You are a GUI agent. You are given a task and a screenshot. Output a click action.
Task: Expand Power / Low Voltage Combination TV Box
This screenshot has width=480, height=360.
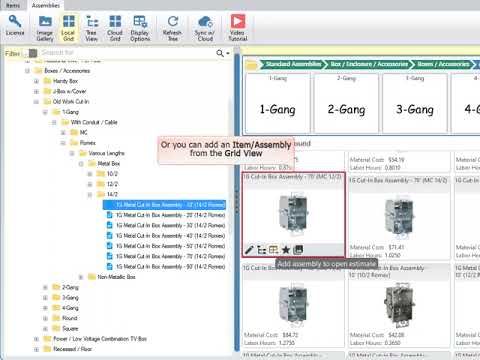pyautogui.click(x=36, y=339)
